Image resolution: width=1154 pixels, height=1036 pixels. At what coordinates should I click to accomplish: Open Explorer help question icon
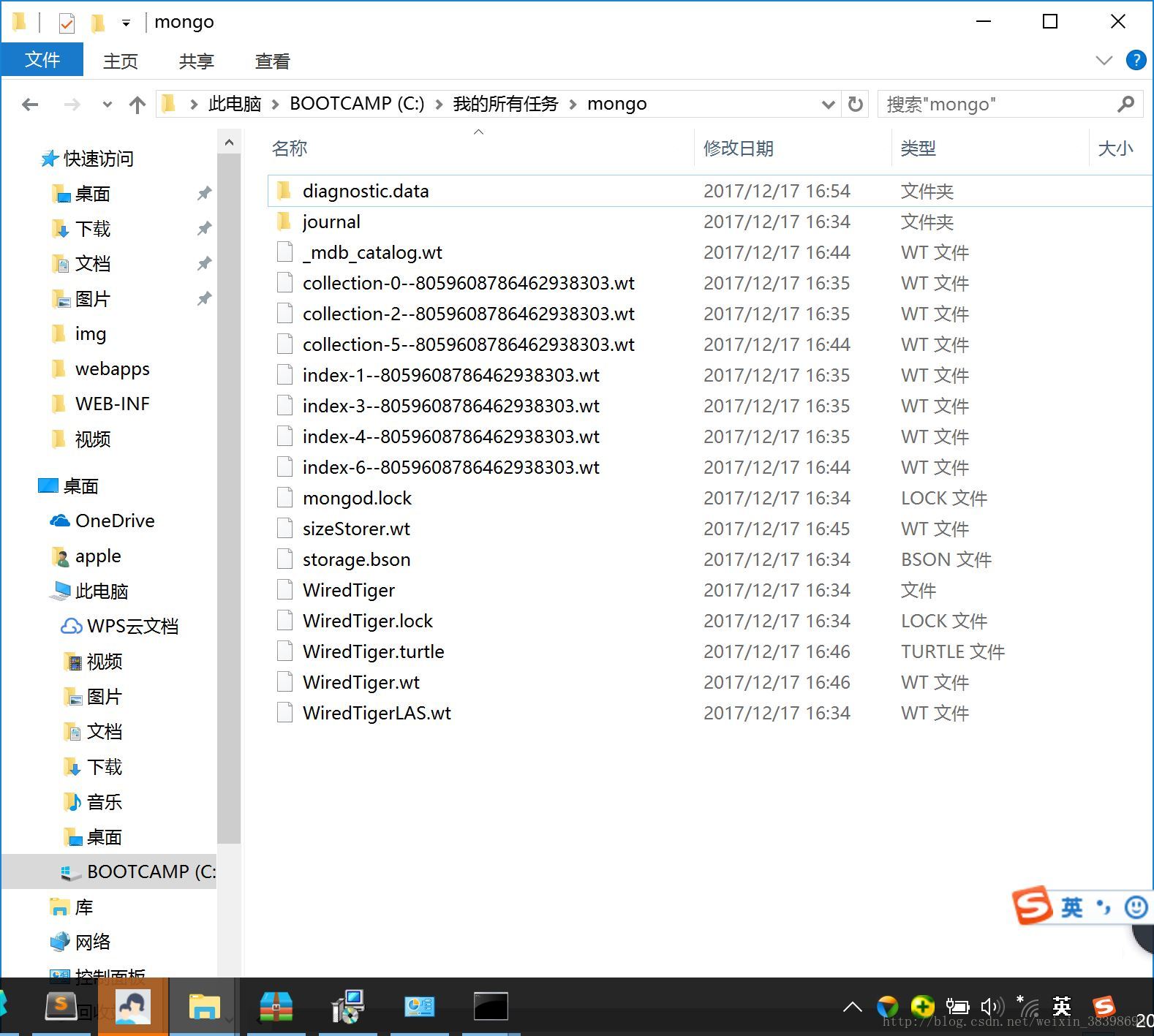(x=1136, y=60)
